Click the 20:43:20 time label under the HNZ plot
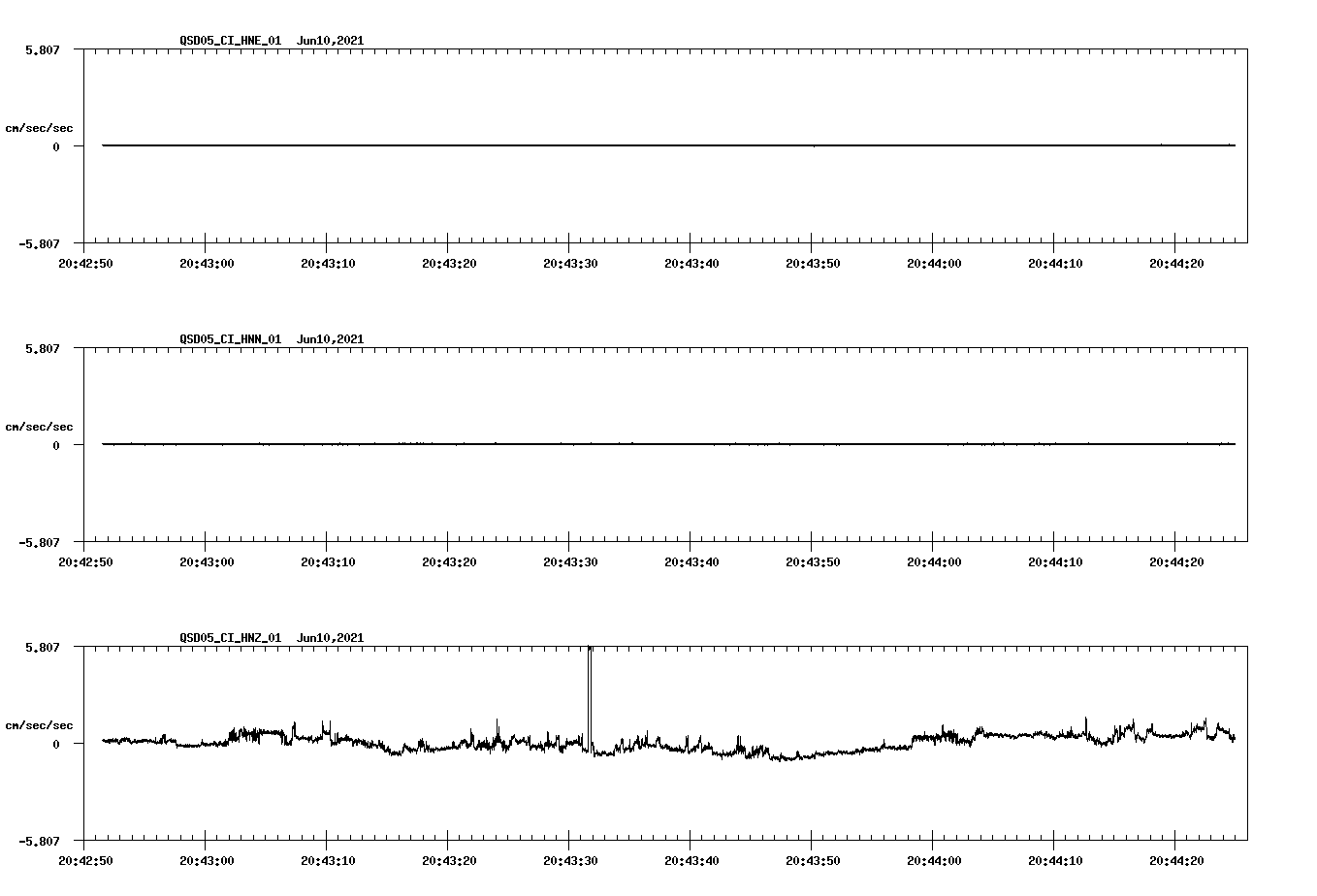 [449, 860]
